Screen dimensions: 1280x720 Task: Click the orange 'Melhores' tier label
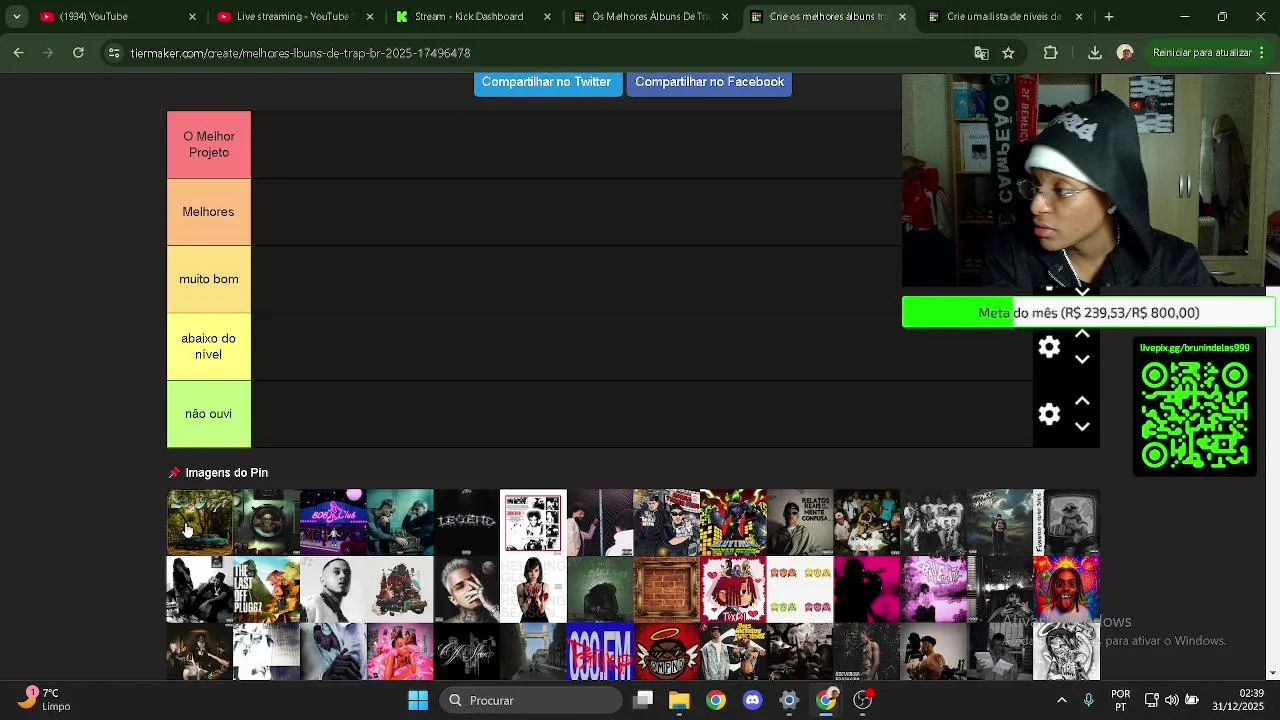[209, 212]
